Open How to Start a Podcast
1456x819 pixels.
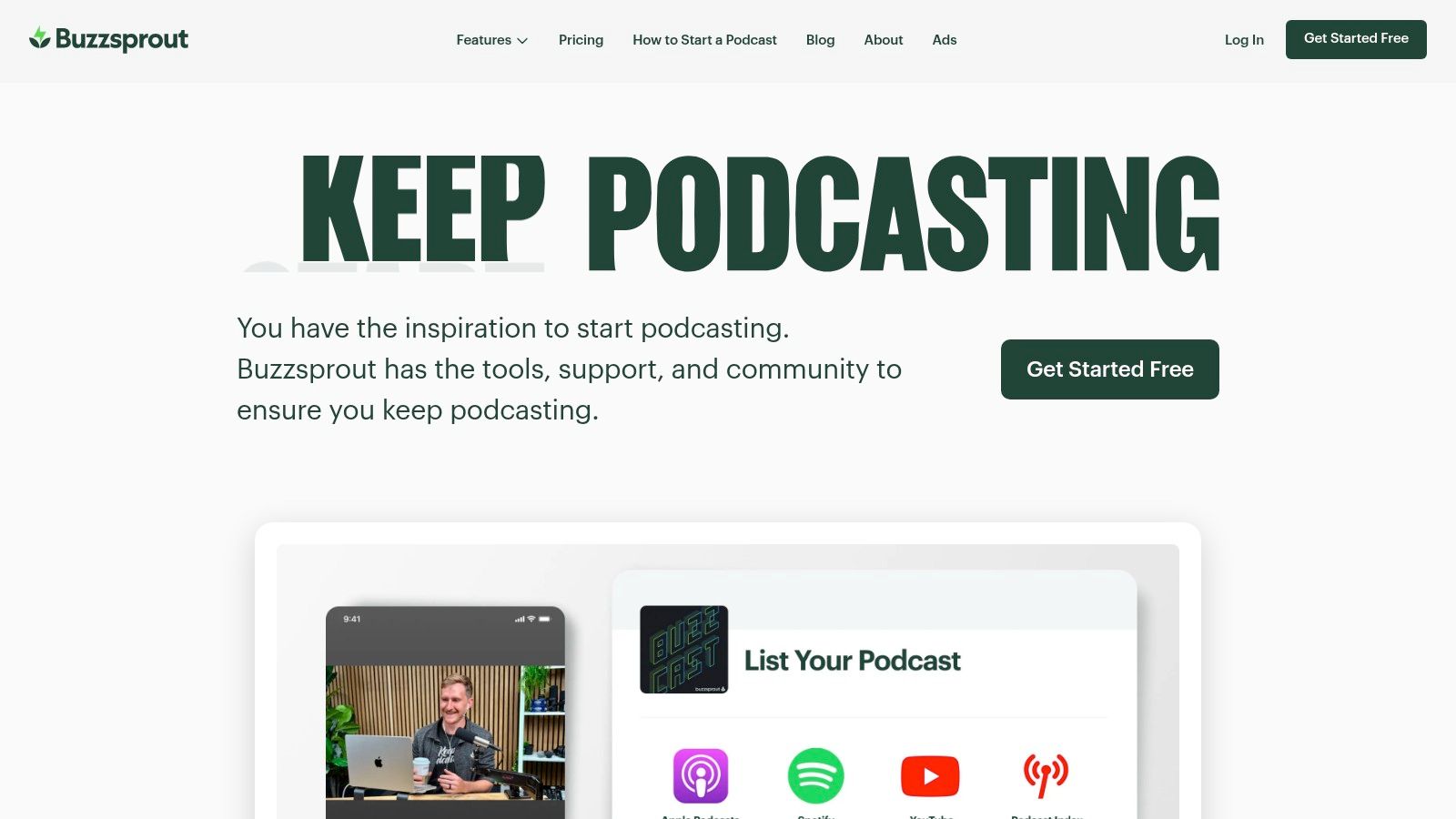pos(704,40)
